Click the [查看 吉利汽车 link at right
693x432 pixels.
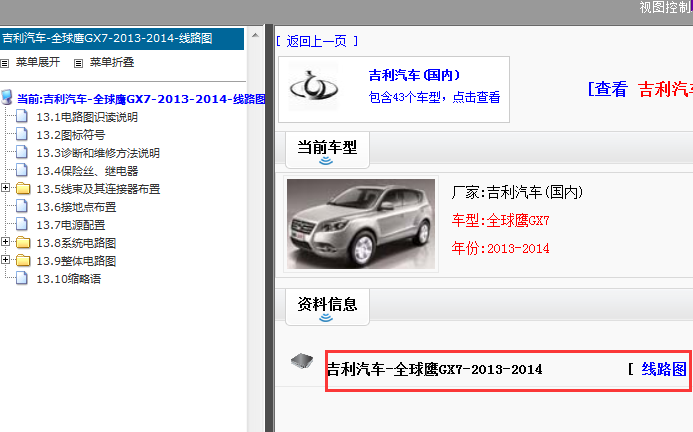[x=640, y=89]
